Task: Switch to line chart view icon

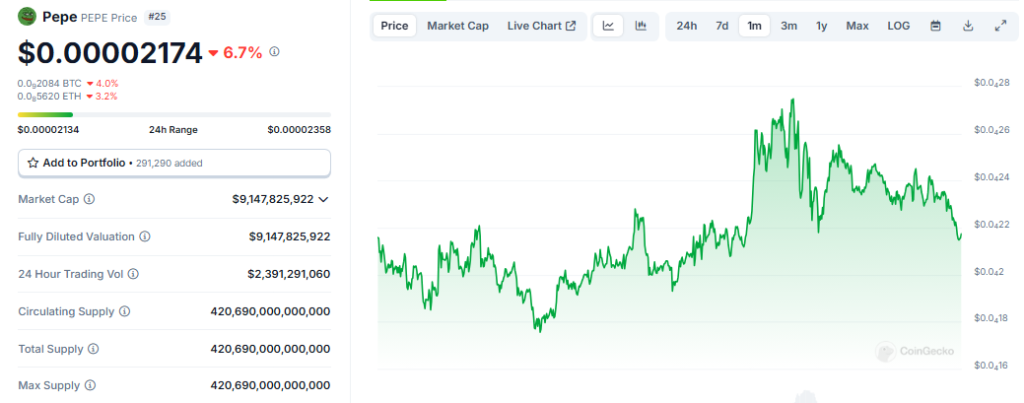Action: pyautogui.click(x=608, y=26)
